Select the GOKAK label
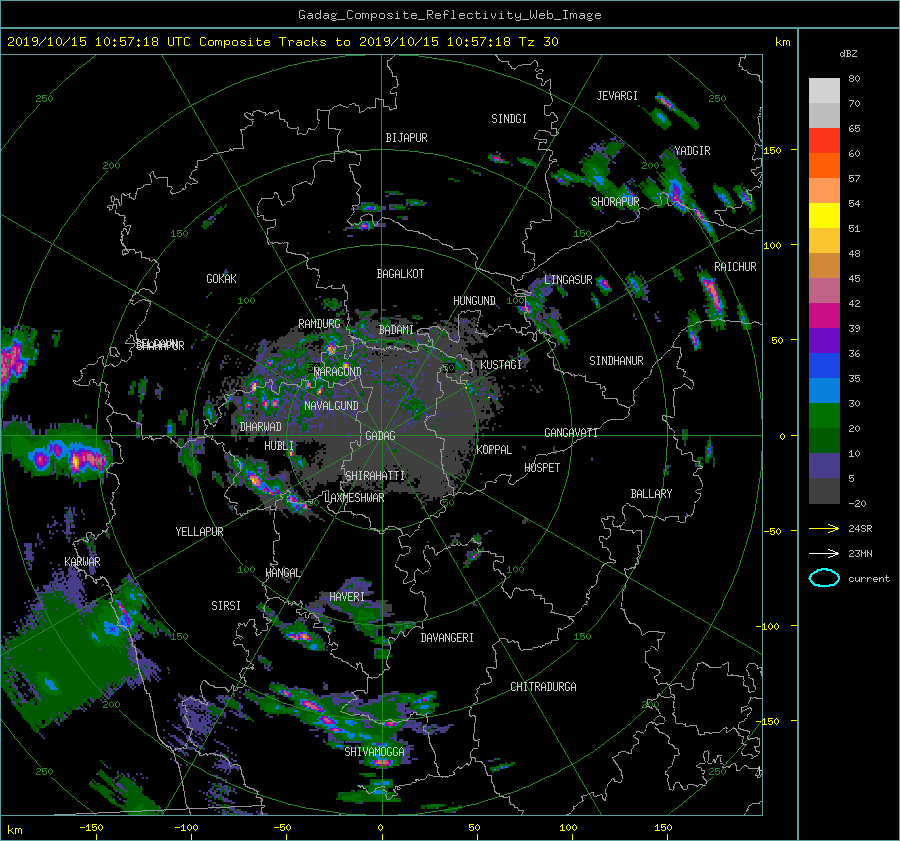 pyautogui.click(x=222, y=278)
